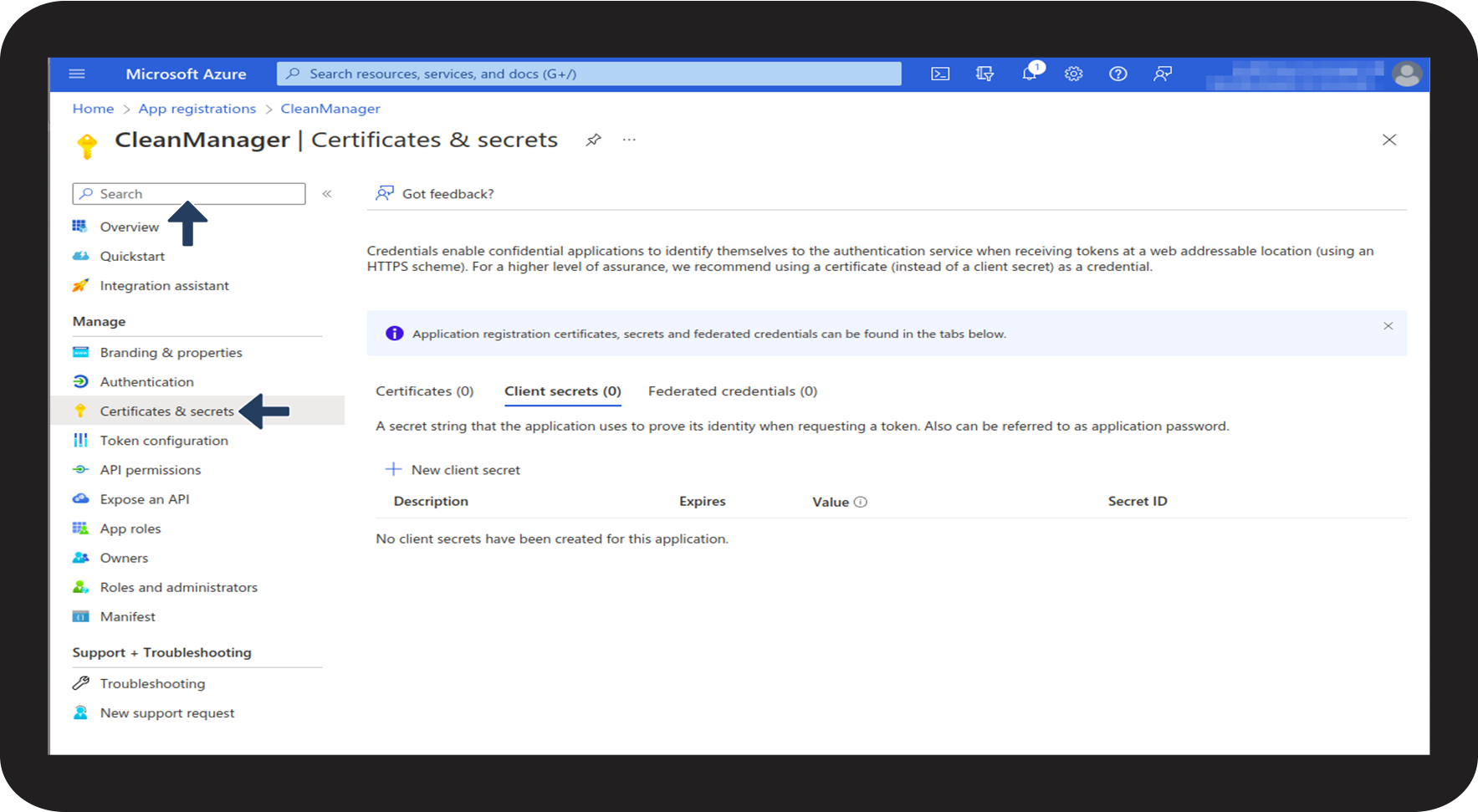Open the user account avatar menu
Image resolution: width=1478 pixels, height=812 pixels.
point(1406,74)
